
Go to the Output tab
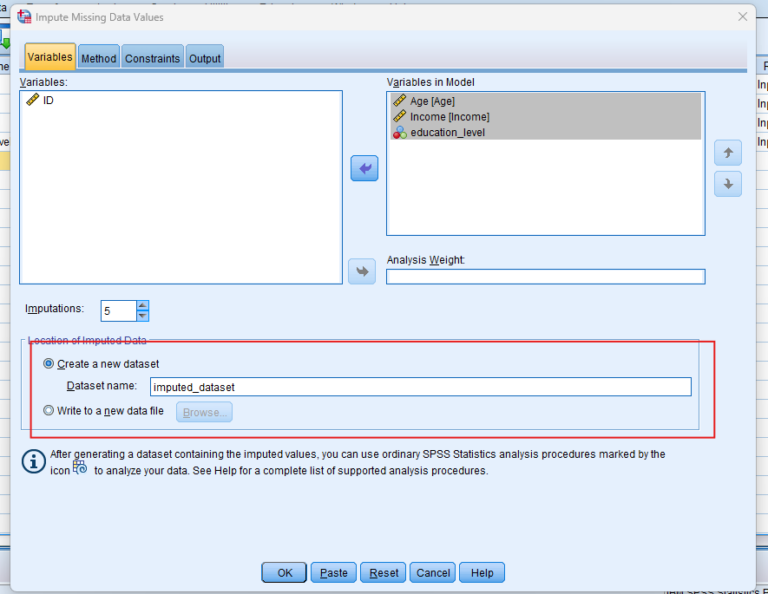tap(205, 58)
